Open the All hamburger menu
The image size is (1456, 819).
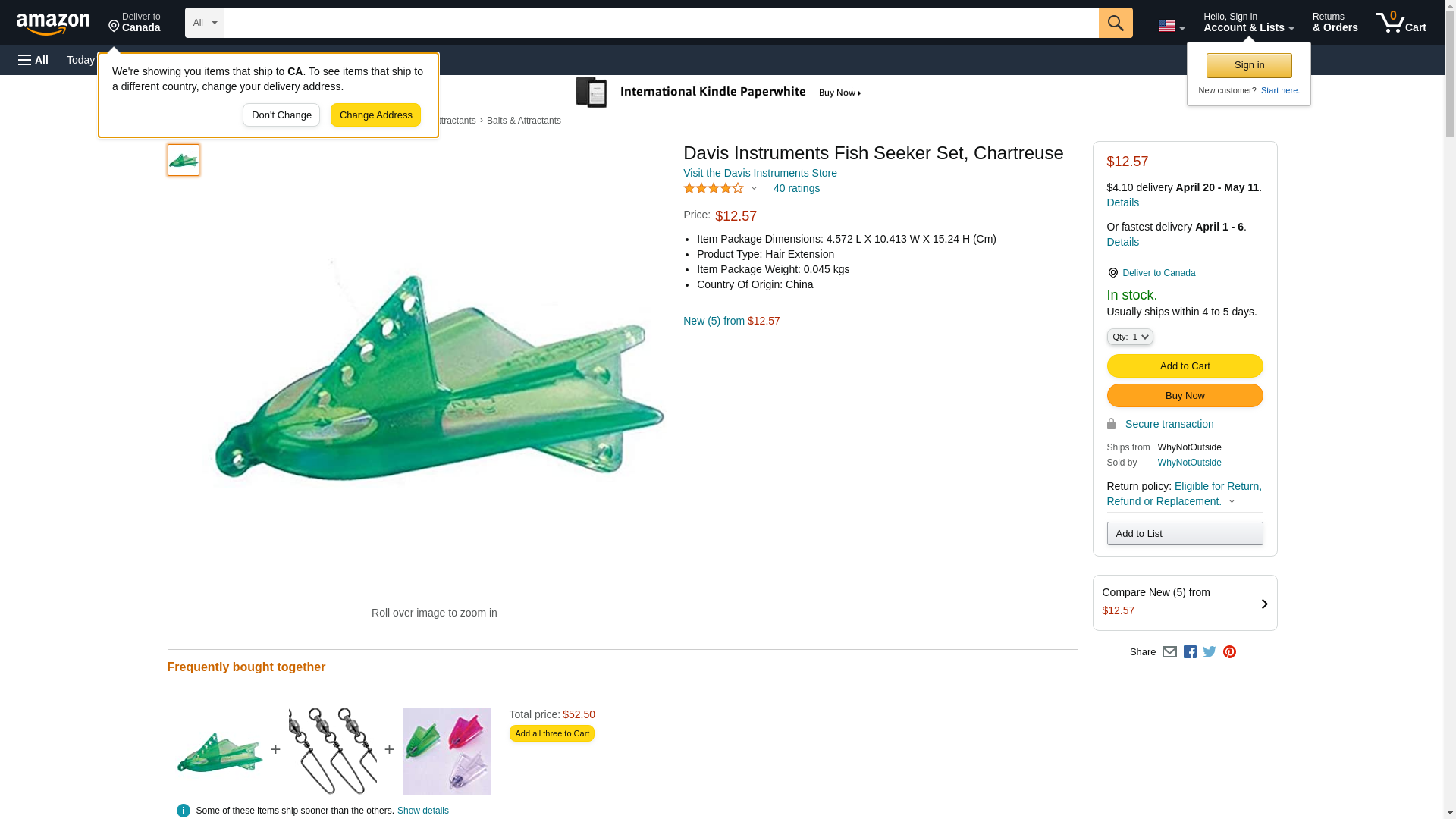coord(33,60)
